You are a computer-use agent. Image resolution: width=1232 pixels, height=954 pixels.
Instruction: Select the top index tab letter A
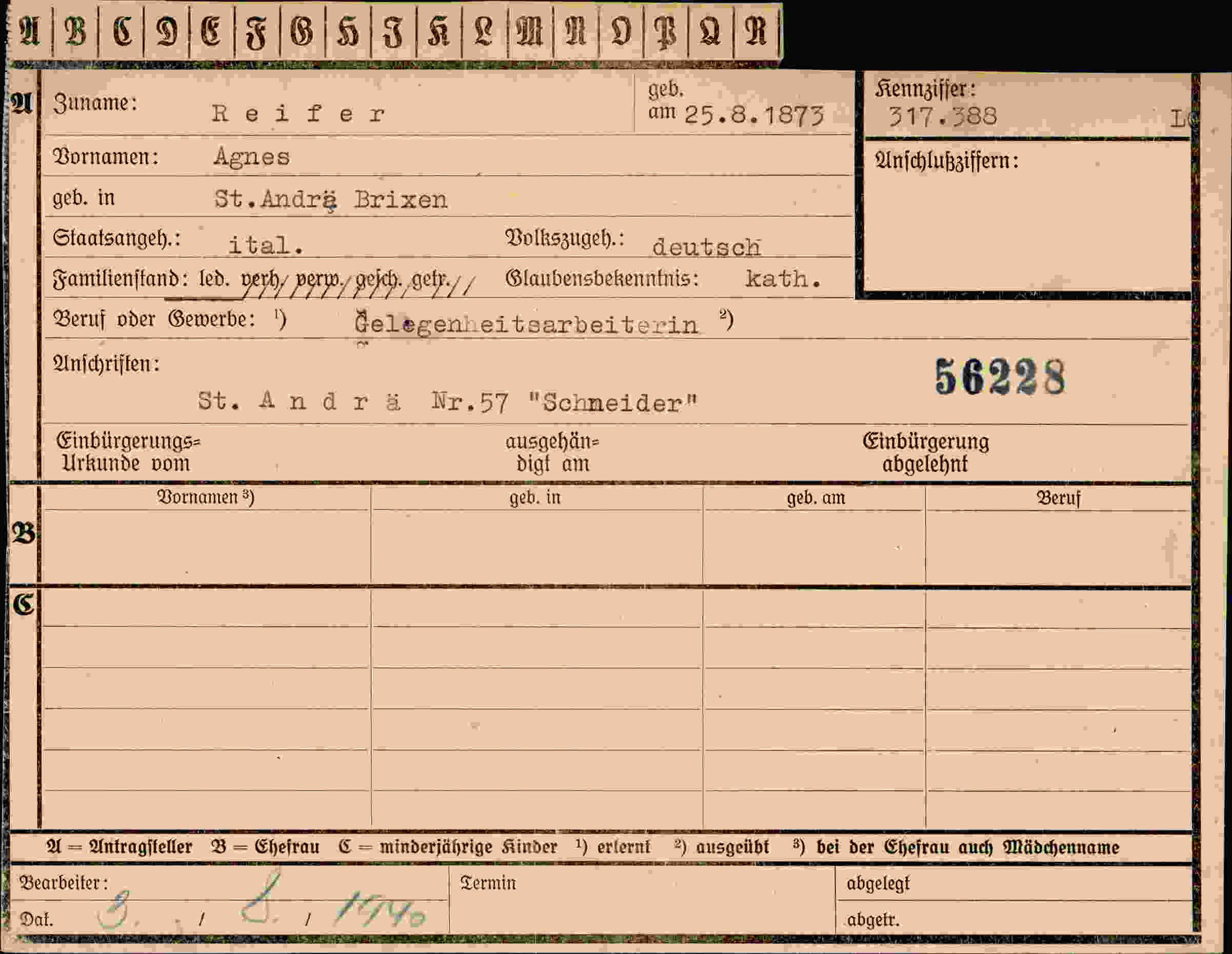29,31
